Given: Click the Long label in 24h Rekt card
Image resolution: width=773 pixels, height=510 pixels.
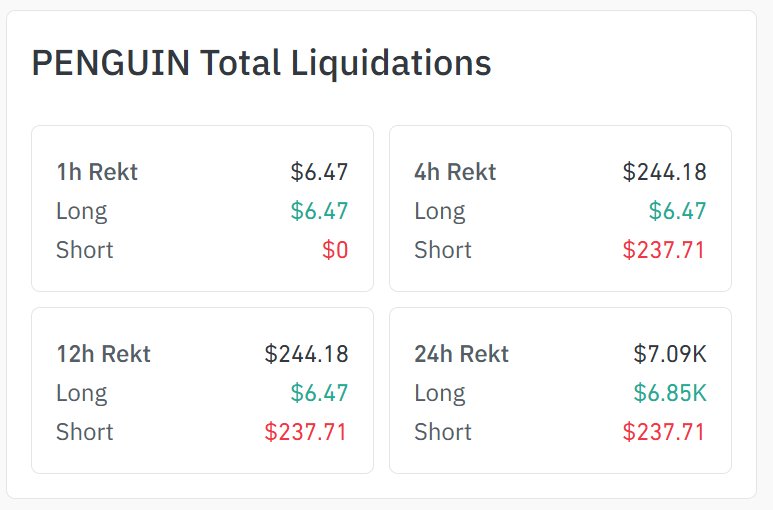Looking at the screenshot, I should click(x=440, y=393).
